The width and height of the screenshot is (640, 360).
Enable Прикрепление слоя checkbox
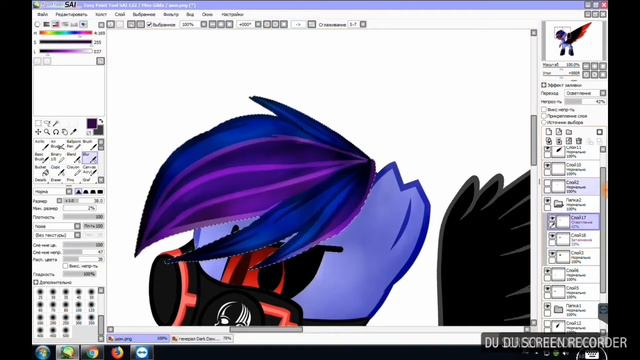click(x=544, y=116)
